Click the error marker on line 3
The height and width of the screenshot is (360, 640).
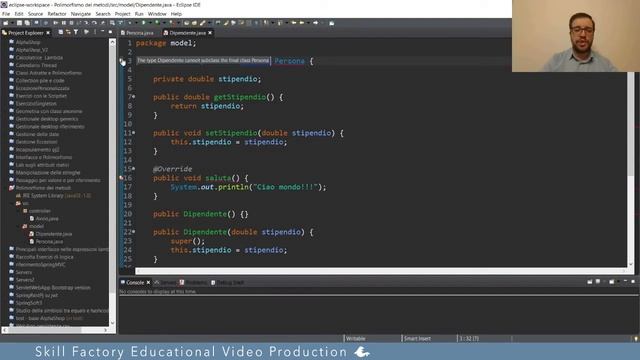pos(122,61)
